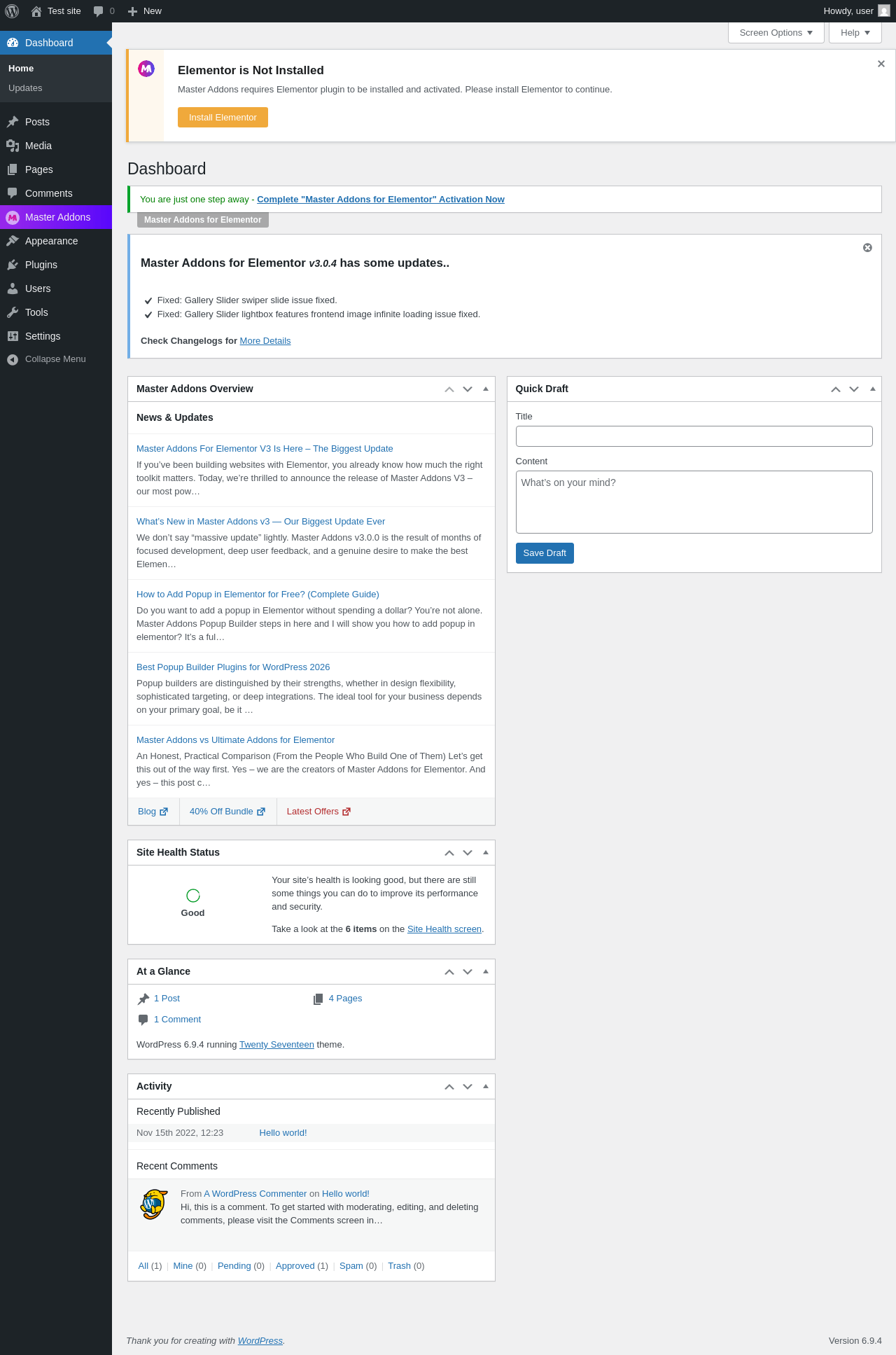The width and height of the screenshot is (896, 1355).
Task: Click the Collapse Menu arrow icon
Action: (13, 359)
